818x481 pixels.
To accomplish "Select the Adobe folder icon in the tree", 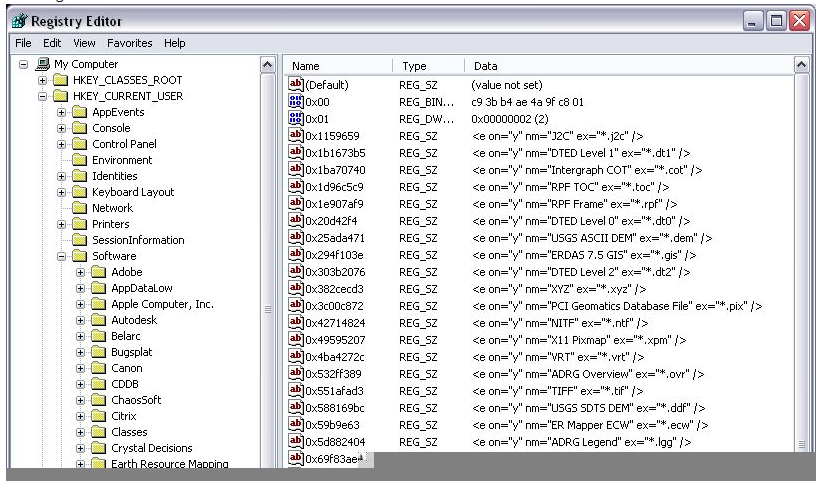I will coord(98,272).
